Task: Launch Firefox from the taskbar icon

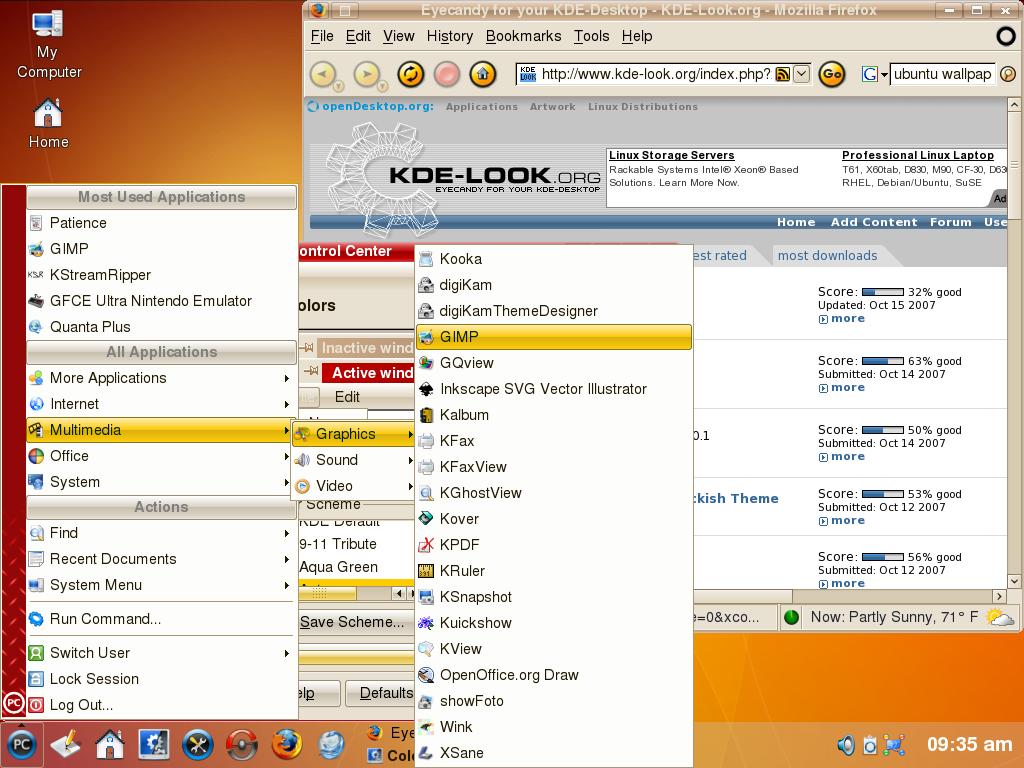Action: pyautogui.click(x=286, y=744)
